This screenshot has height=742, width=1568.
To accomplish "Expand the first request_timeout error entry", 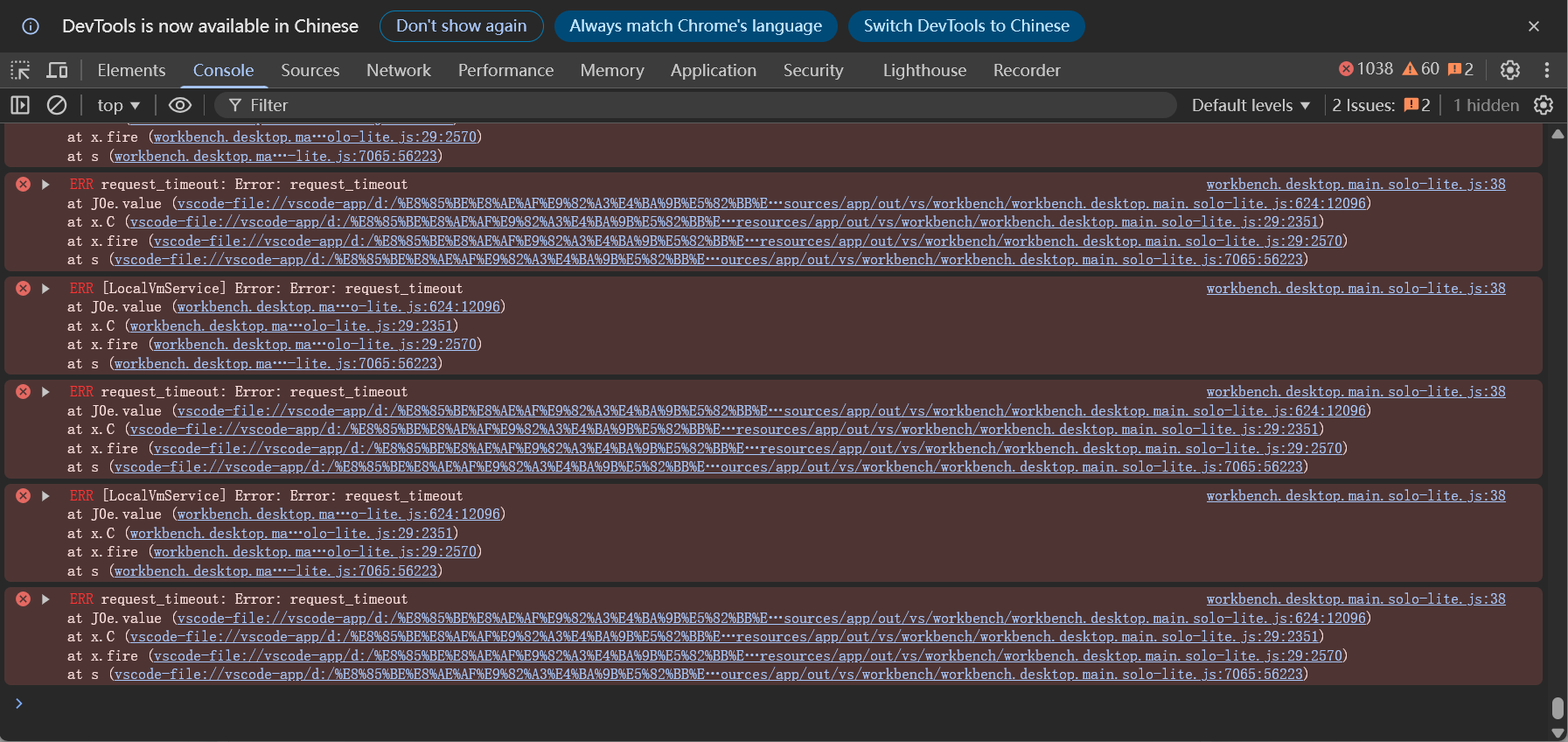I will [x=45, y=185].
